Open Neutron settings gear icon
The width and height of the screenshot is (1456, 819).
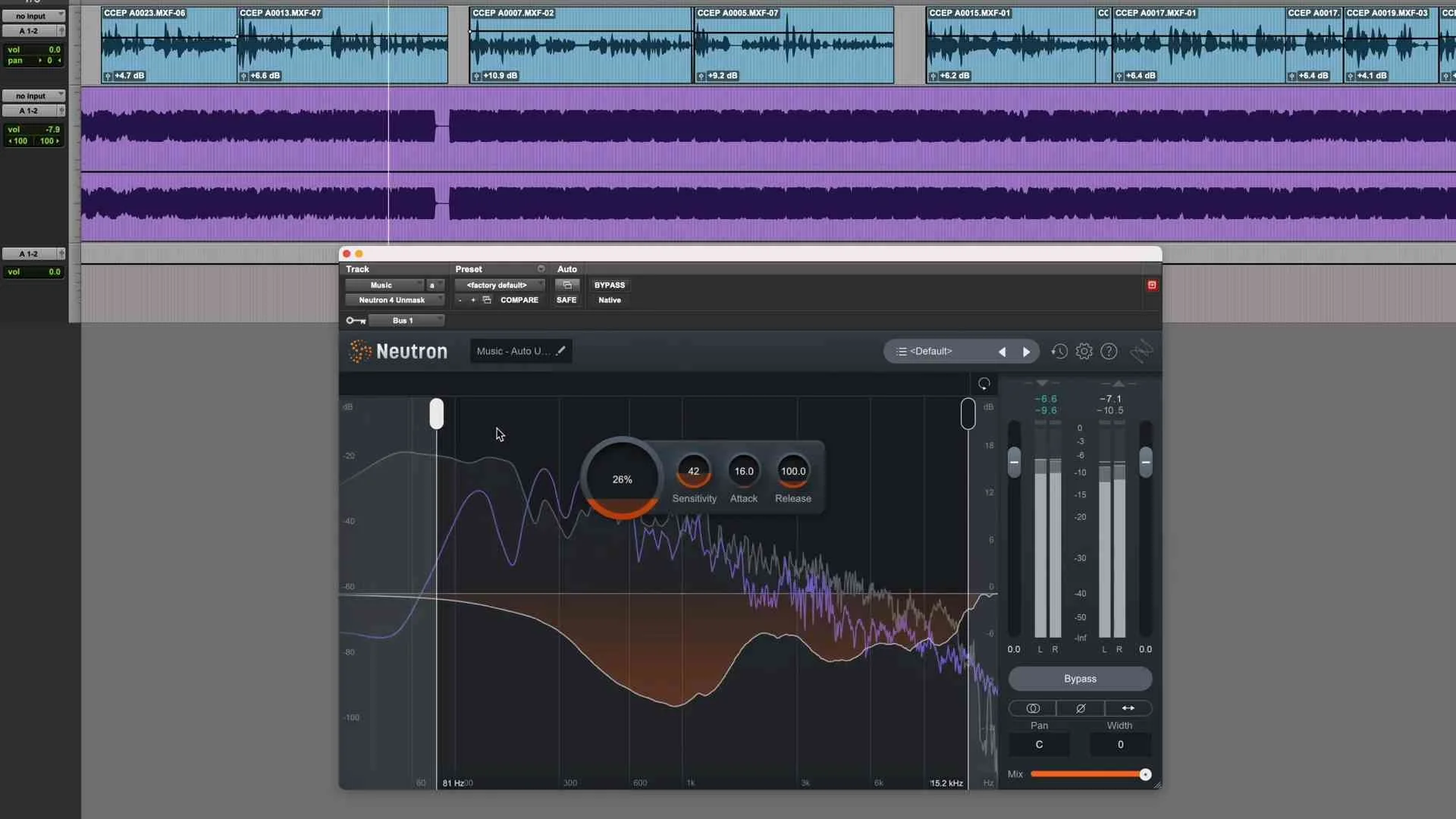click(x=1084, y=351)
